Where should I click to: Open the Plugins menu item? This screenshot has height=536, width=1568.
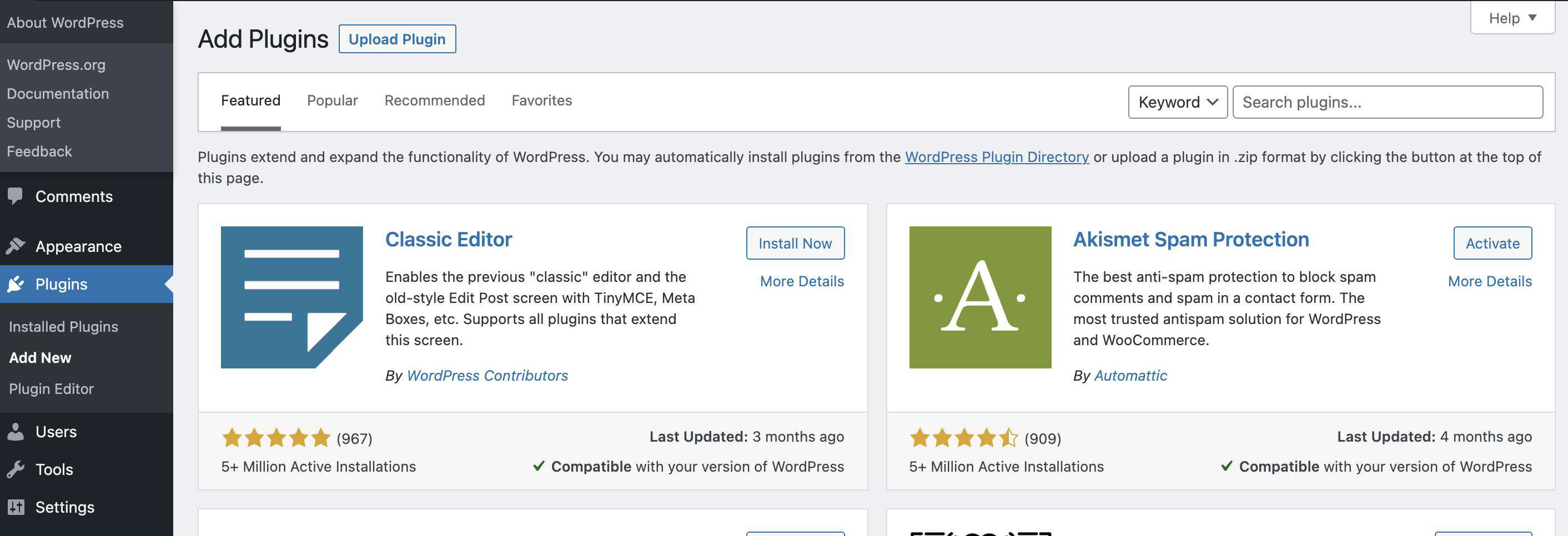point(87,284)
